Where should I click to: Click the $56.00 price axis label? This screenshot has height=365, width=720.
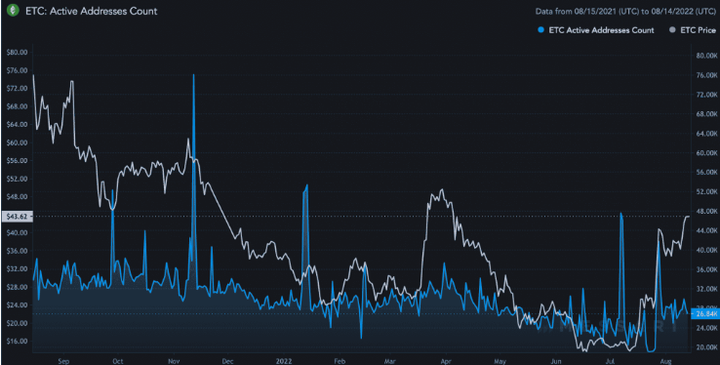click(17, 161)
